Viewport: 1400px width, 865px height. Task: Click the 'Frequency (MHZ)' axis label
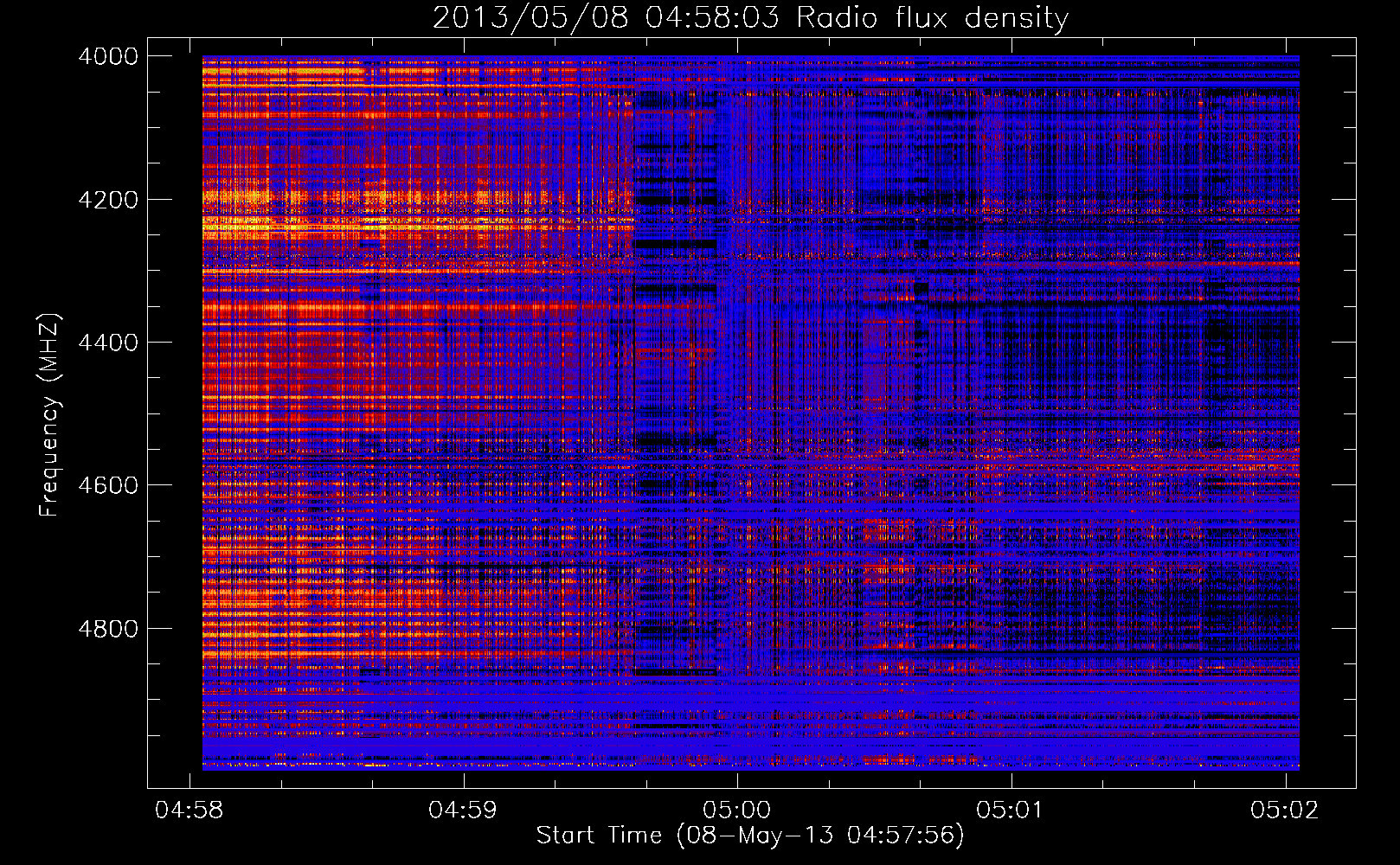(48, 414)
